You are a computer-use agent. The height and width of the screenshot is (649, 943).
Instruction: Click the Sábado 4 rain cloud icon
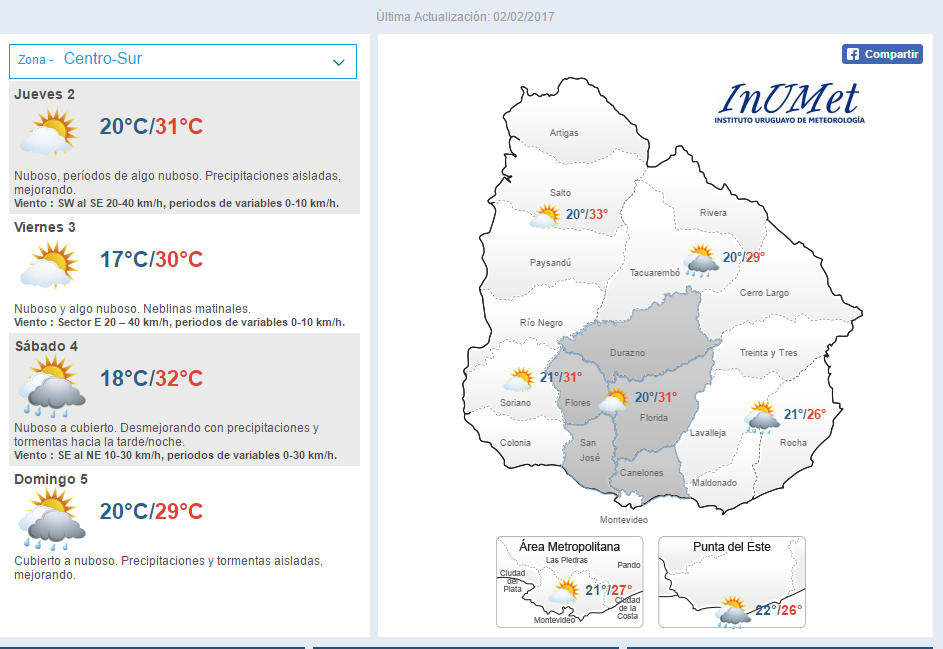[x=52, y=386]
